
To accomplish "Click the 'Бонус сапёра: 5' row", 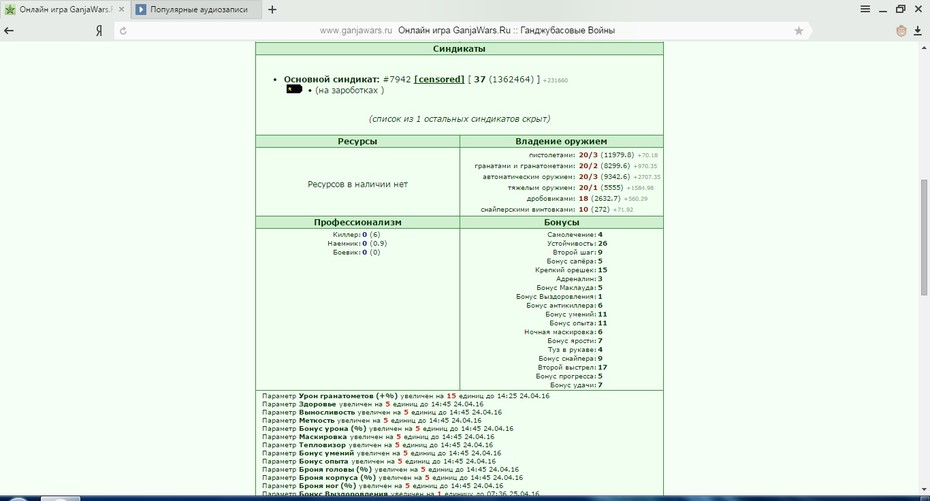I will coord(574,261).
